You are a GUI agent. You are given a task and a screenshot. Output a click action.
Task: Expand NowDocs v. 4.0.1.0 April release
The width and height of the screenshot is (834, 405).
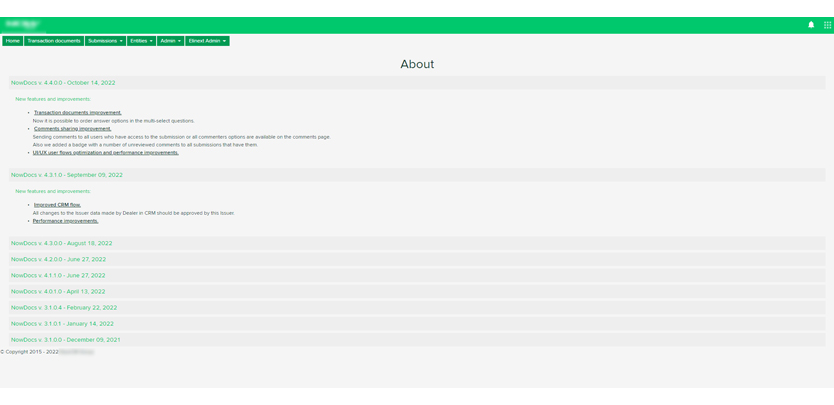coord(58,291)
